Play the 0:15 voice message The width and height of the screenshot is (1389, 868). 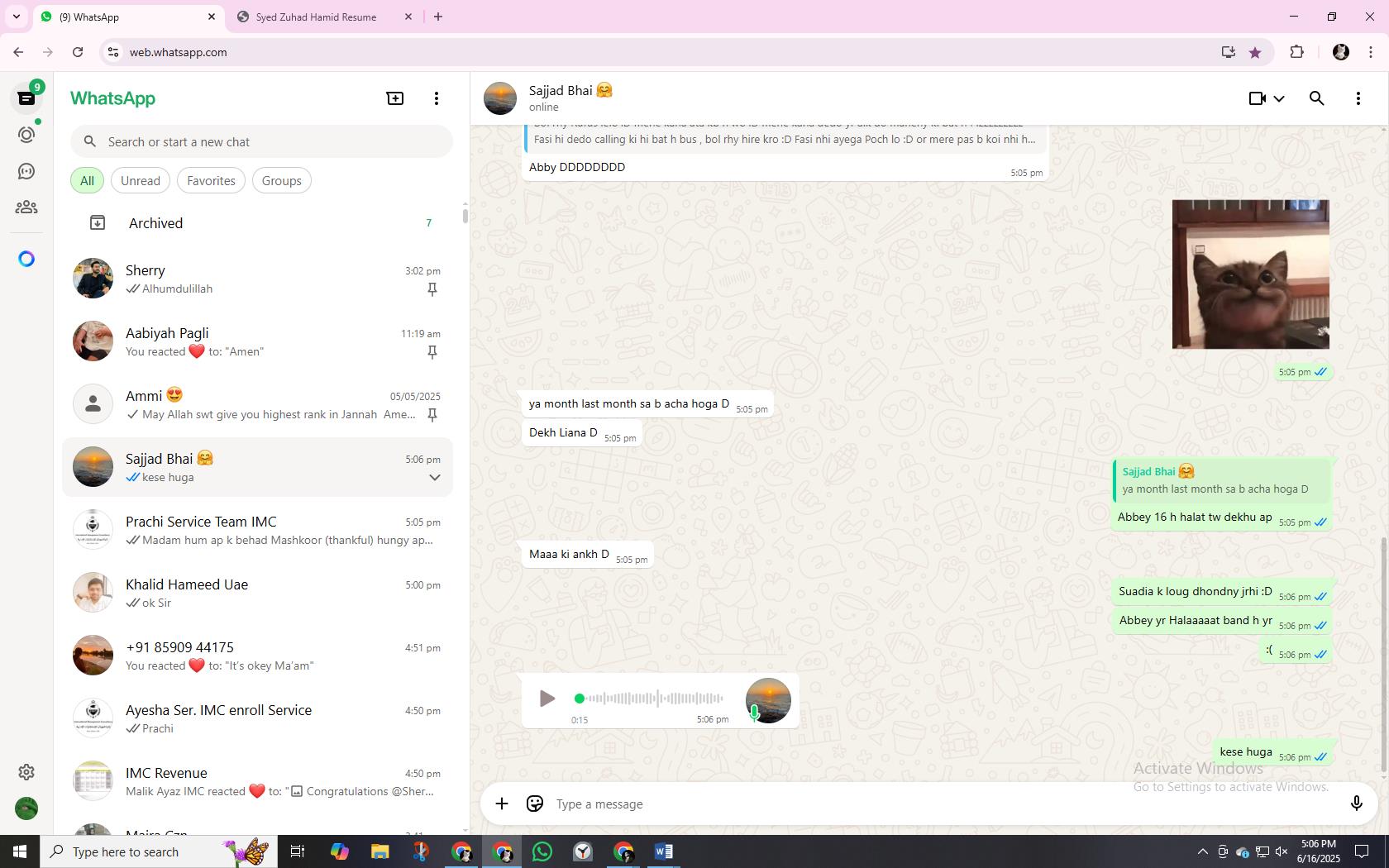tap(547, 699)
